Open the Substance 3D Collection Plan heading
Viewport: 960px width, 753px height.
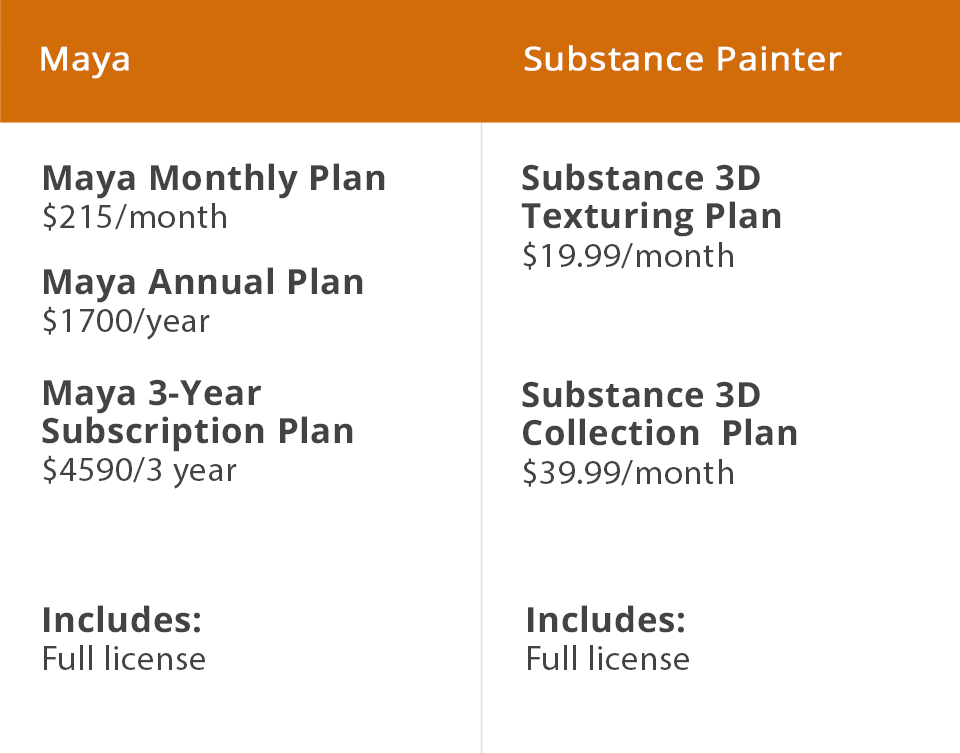(659, 414)
